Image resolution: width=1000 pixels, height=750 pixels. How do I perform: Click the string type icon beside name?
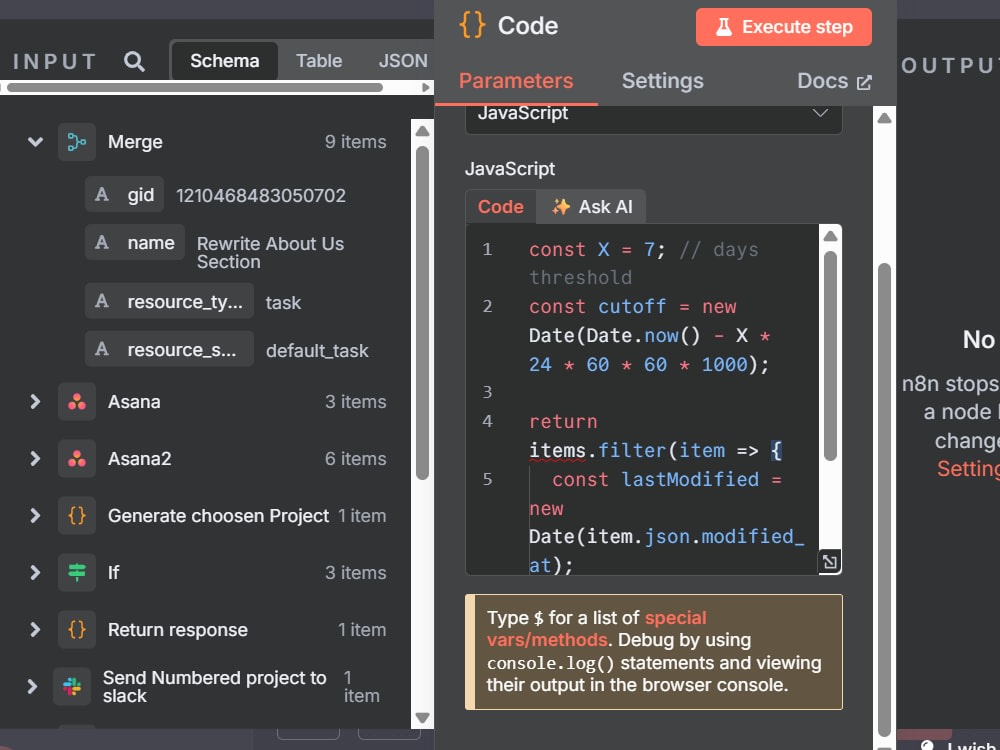pos(101,242)
